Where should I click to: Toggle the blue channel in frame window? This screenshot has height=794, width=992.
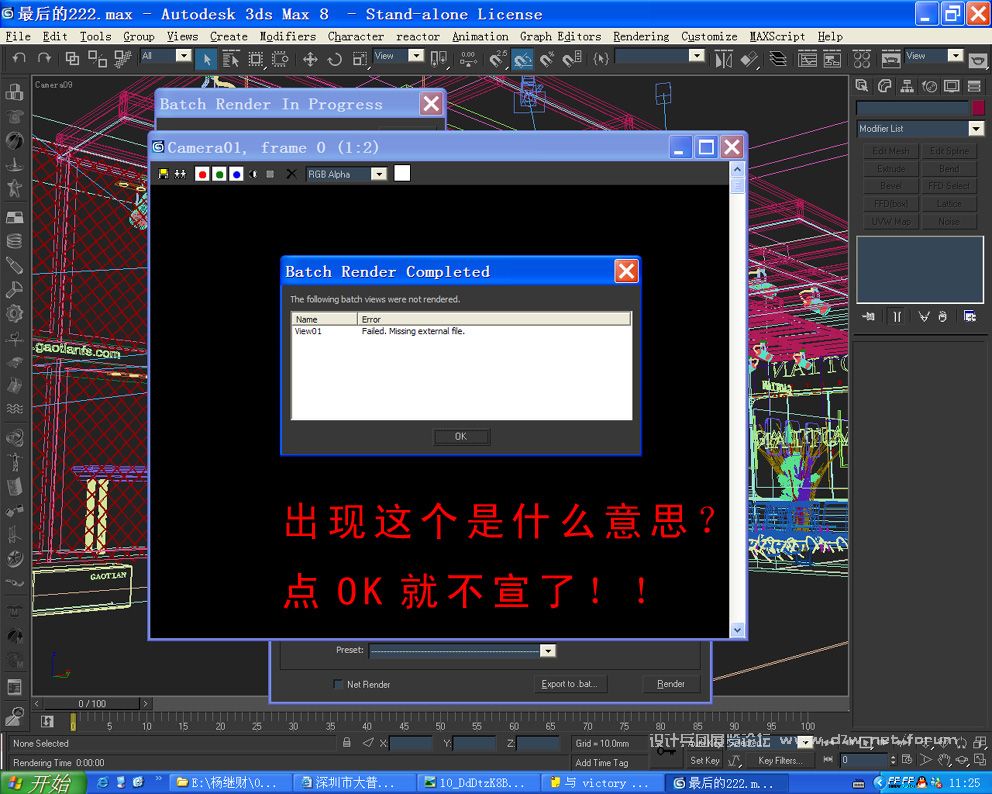(x=236, y=174)
